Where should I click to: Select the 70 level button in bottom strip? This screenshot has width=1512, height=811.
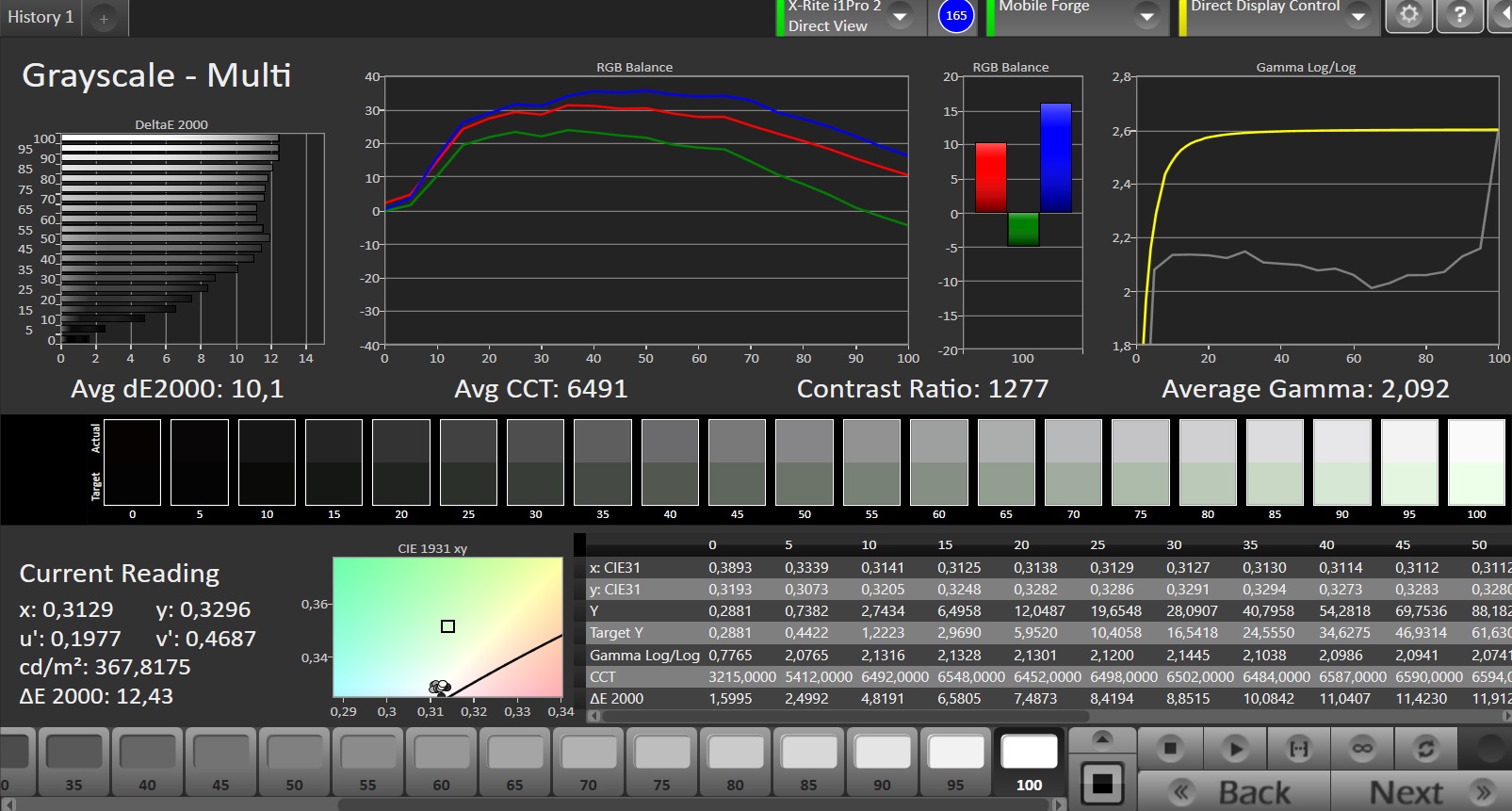point(588,762)
